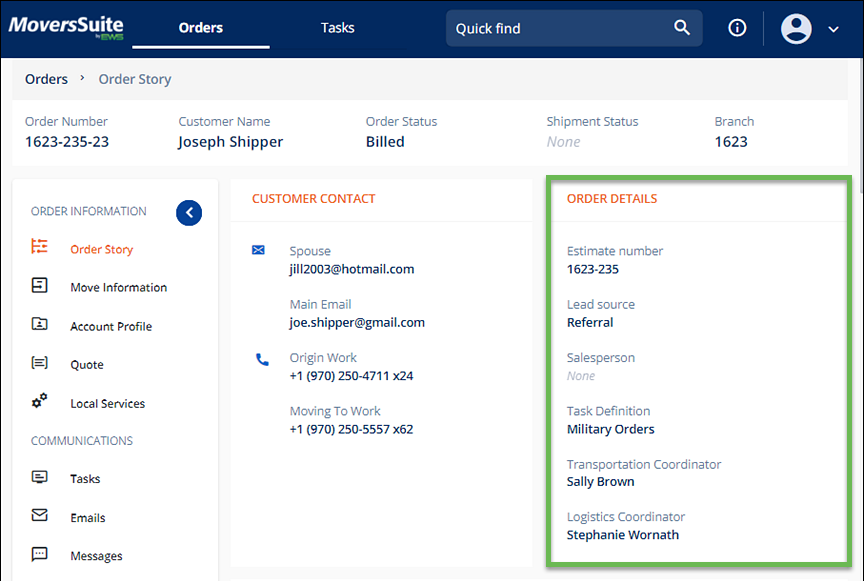Click the email icon beside Spouse contact
Screen dimensions: 864x581
click(x=260, y=251)
